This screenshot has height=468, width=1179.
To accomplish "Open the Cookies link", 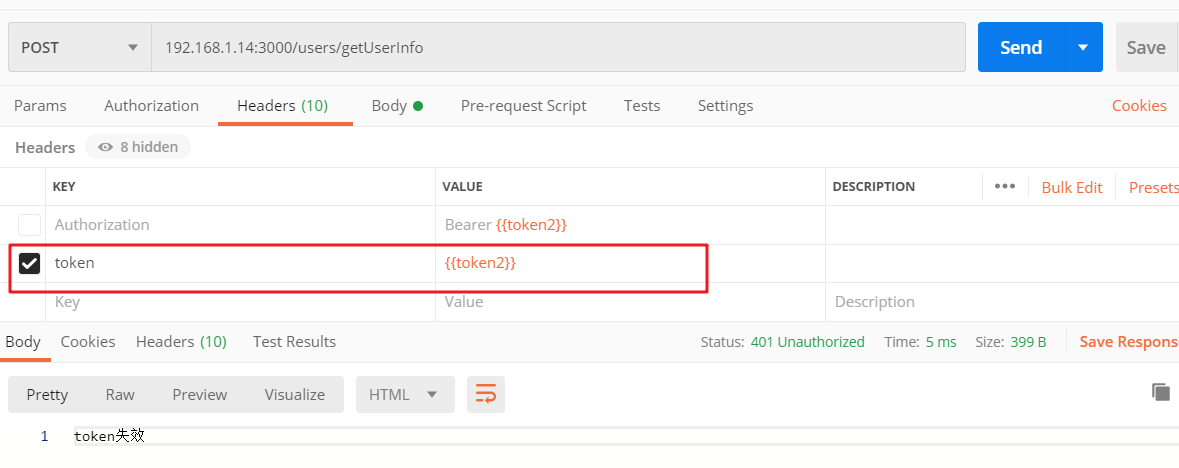I will tap(1139, 106).
